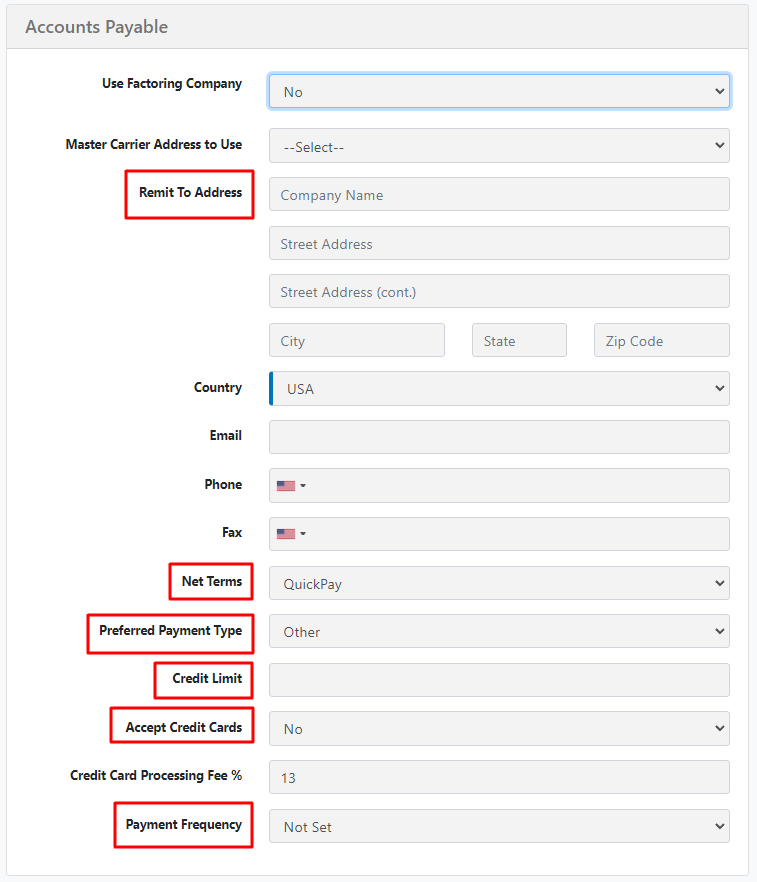Open the Fax country flag selector

coord(291,534)
